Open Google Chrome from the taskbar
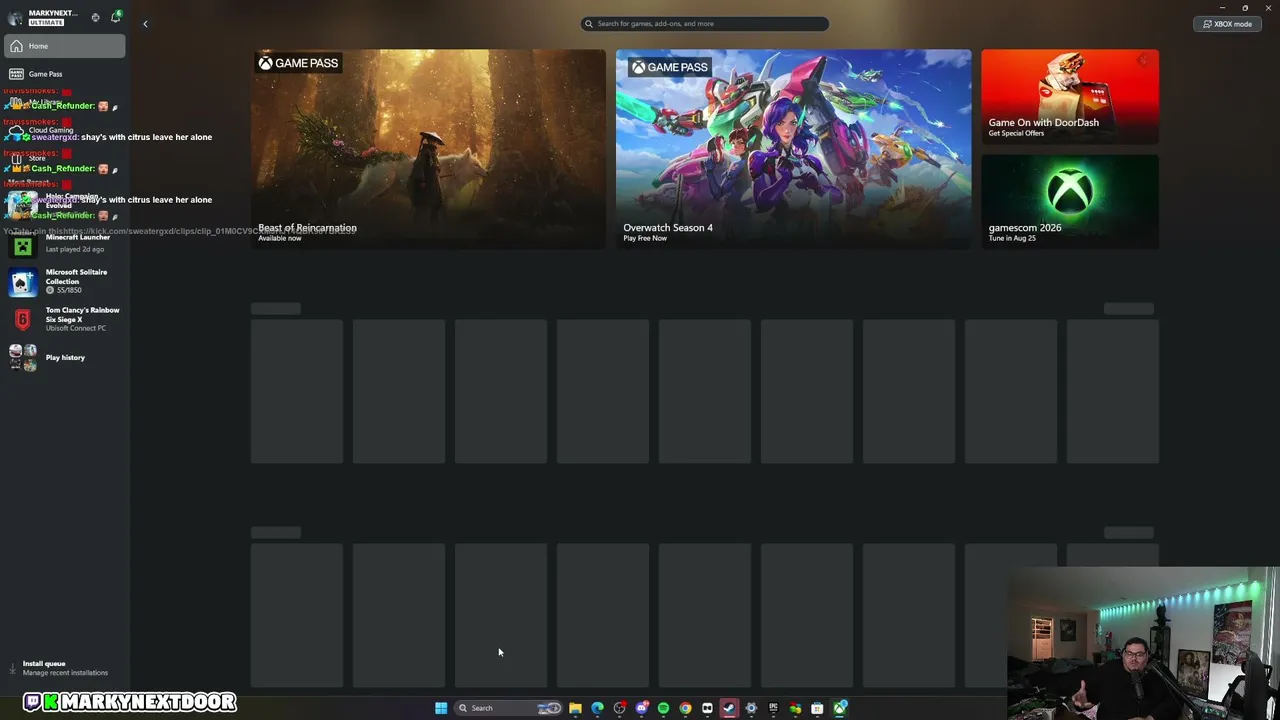This screenshot has width=1280, height=720. coord(685,708)
